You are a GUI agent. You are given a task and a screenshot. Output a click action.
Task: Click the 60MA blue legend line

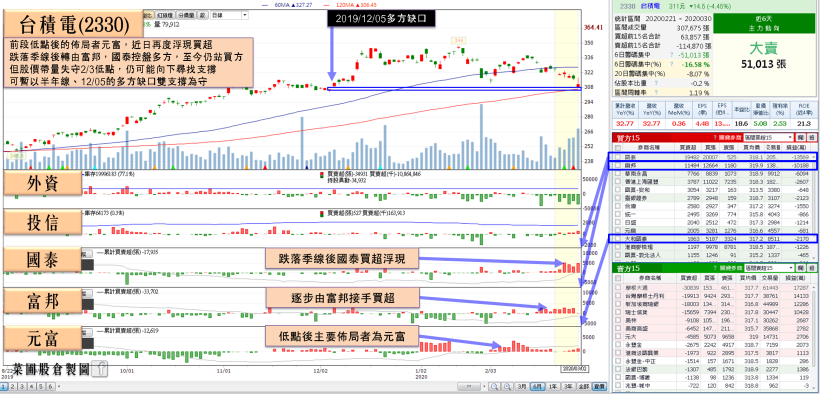tap(265, 5)
